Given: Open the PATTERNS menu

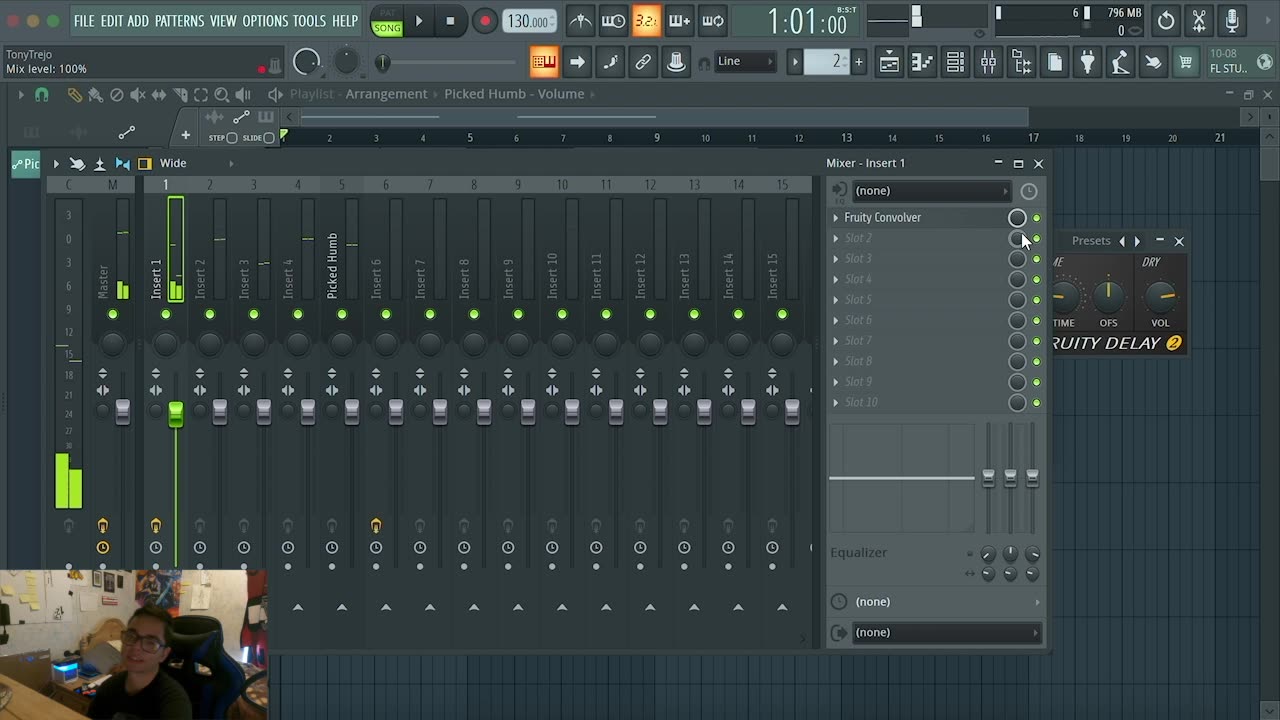Looking at the screenshot, I should point(179,21).
